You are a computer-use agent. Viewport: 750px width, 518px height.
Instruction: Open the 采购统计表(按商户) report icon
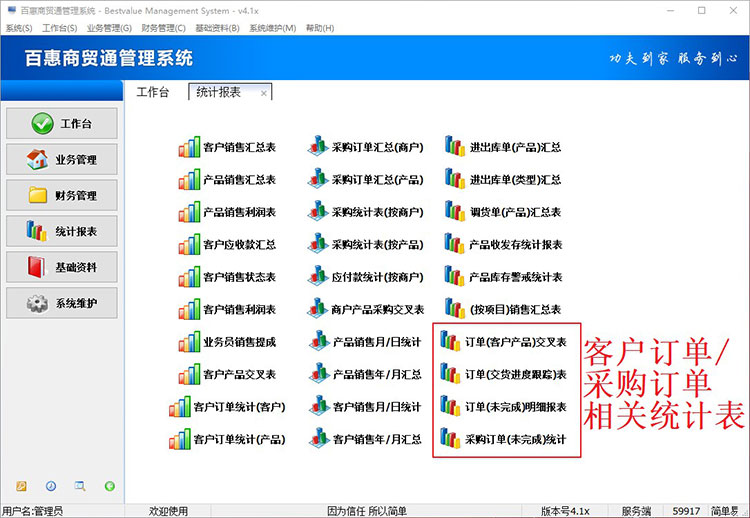pyautogui.click(x=318, y=211)
